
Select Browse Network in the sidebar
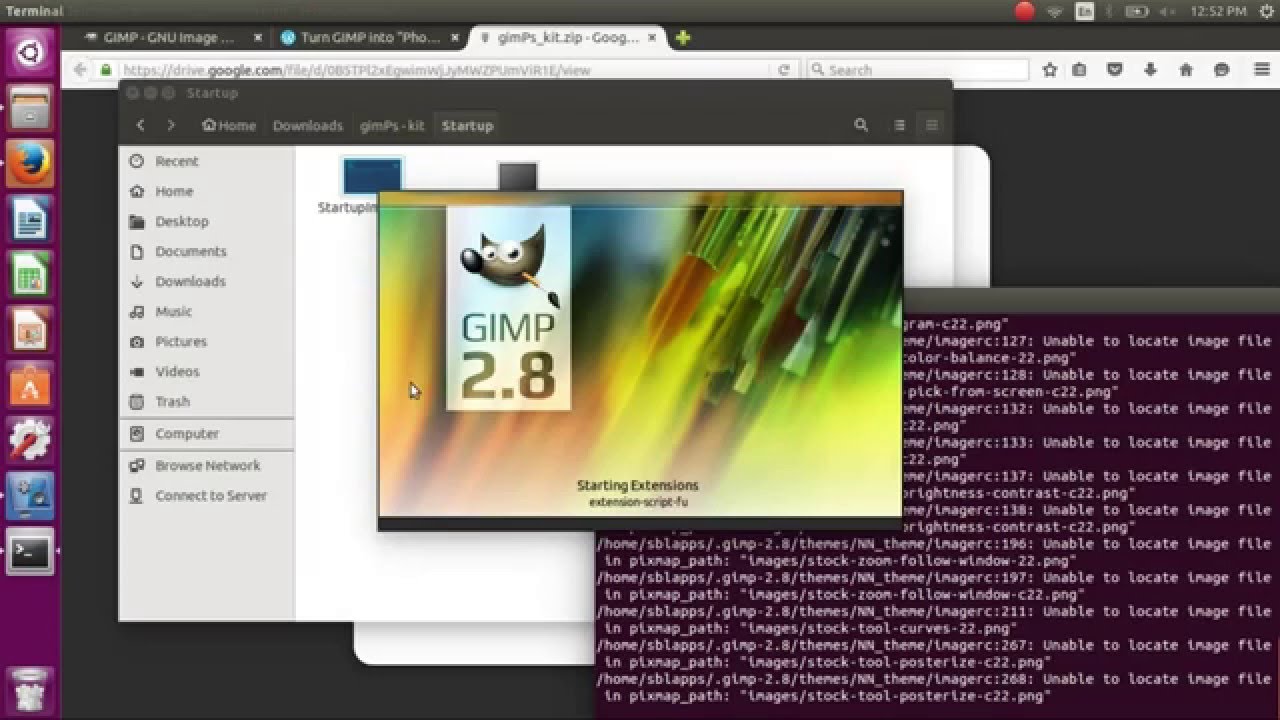[206, 465]
